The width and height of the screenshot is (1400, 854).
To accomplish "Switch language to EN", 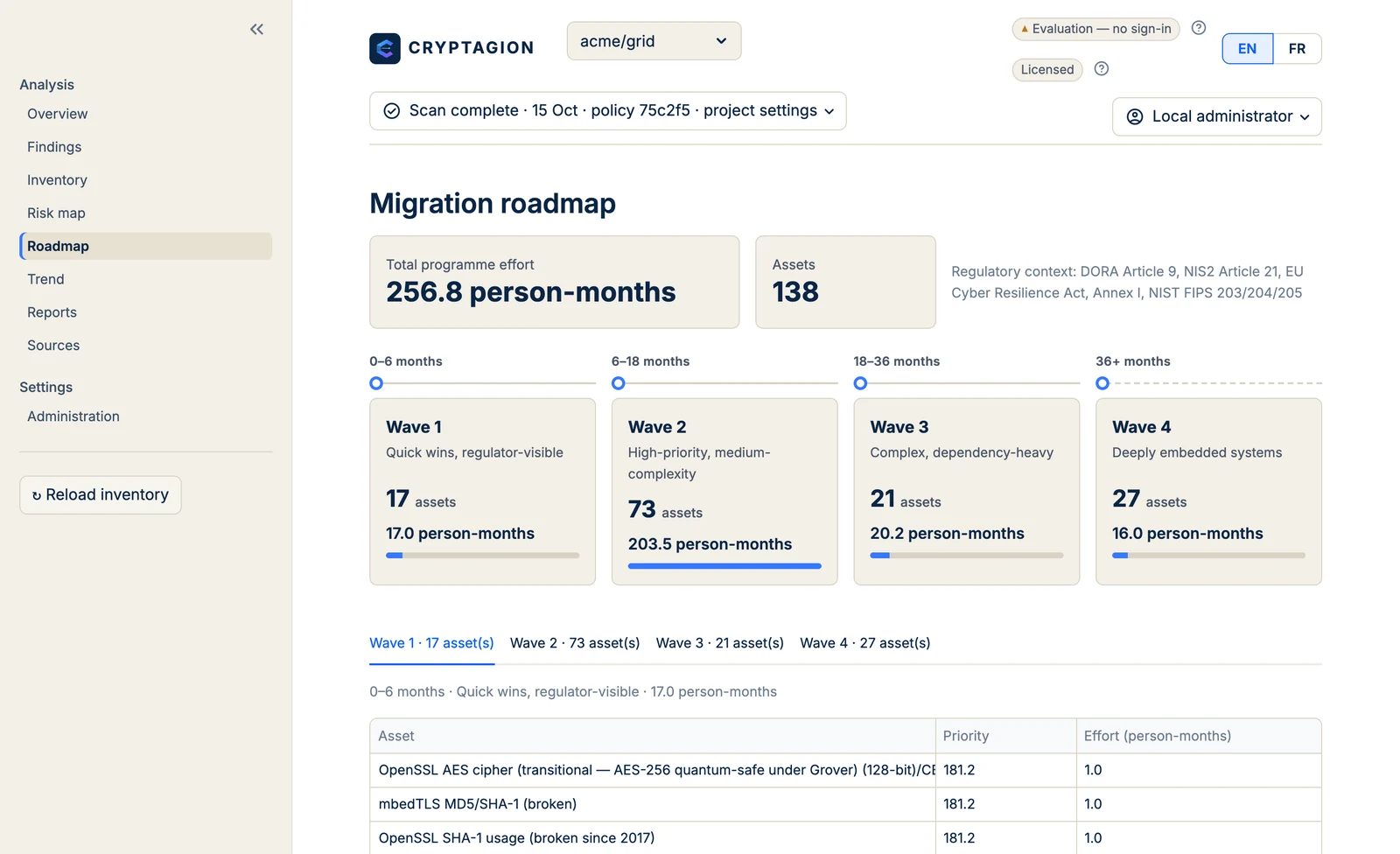I will coord(1248,49).
